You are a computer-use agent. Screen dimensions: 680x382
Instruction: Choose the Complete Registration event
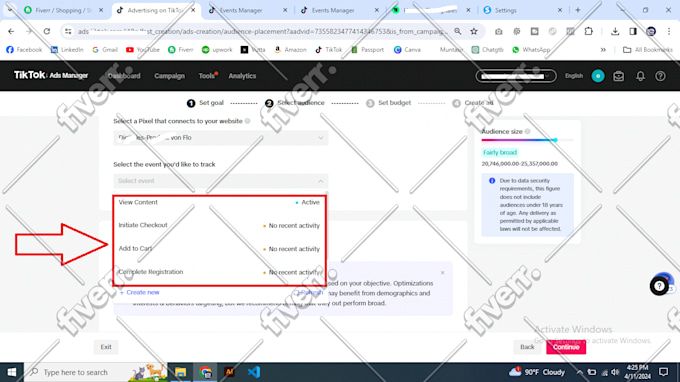click(219, 272)
